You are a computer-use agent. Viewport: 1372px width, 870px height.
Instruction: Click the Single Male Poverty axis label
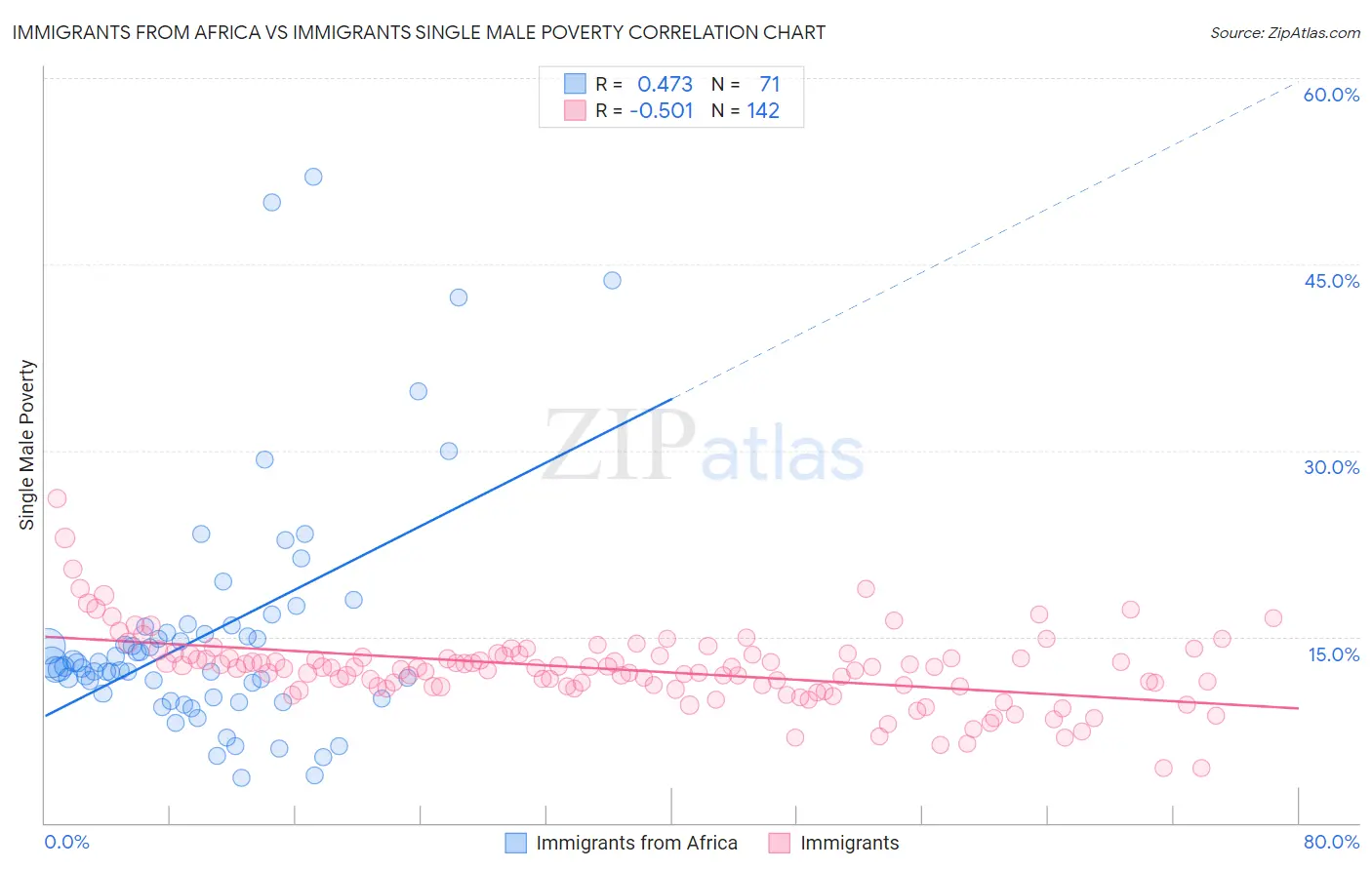tap(27, 445)
